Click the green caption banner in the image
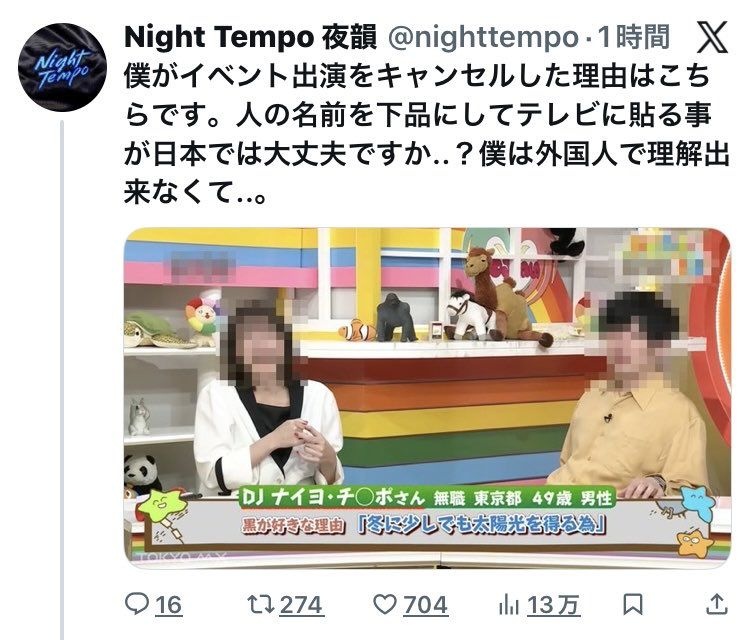This screenshot has width=750, height=640. click(x=427, y=497)
